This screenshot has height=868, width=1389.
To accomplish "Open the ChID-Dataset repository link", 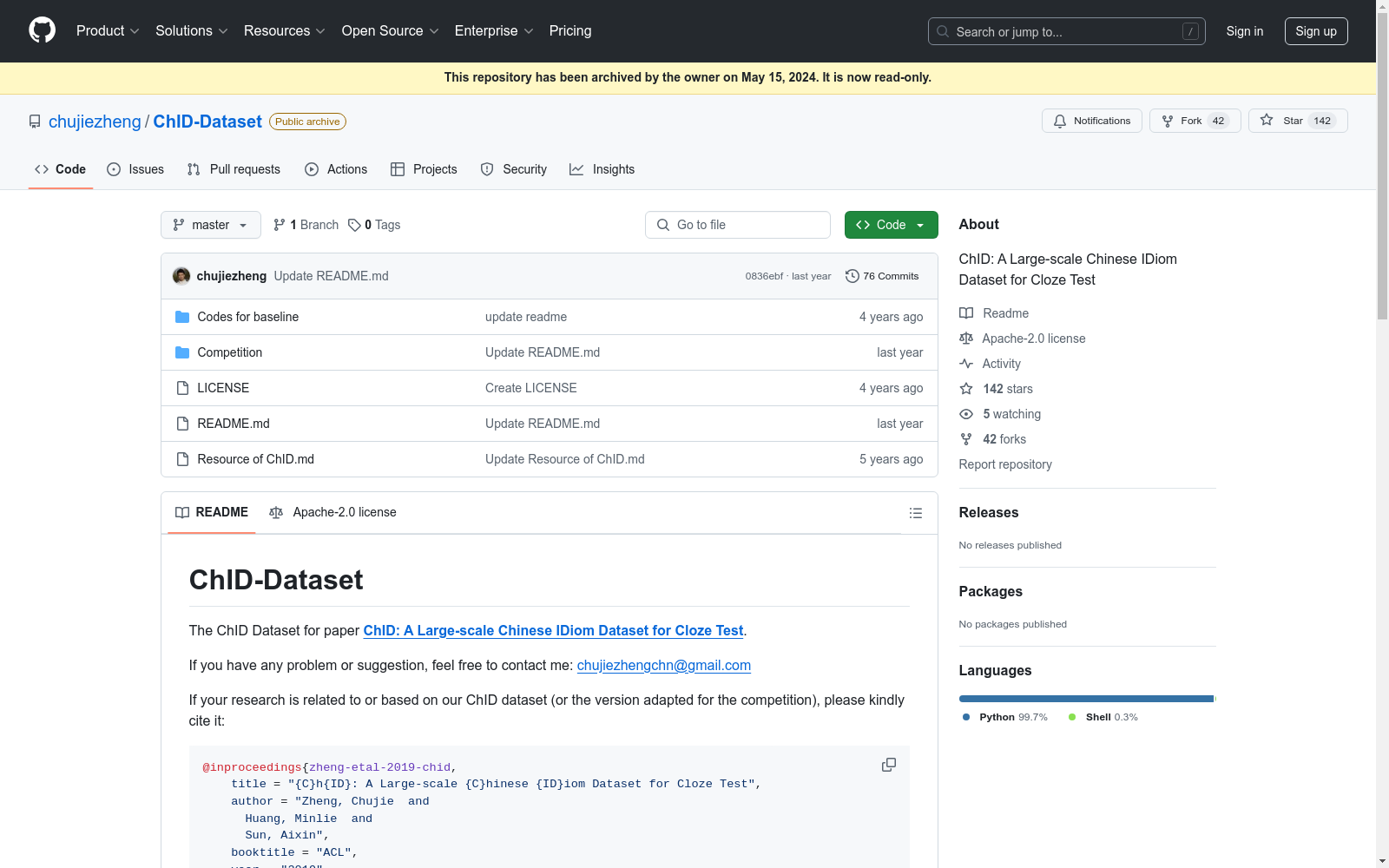I will (x=207, y=122).
